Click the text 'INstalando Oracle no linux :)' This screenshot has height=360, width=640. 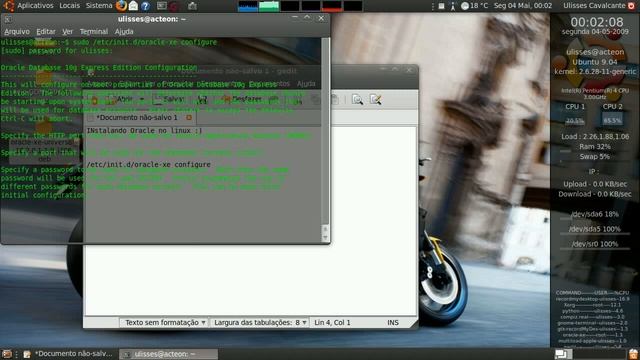tap(144, 131)
